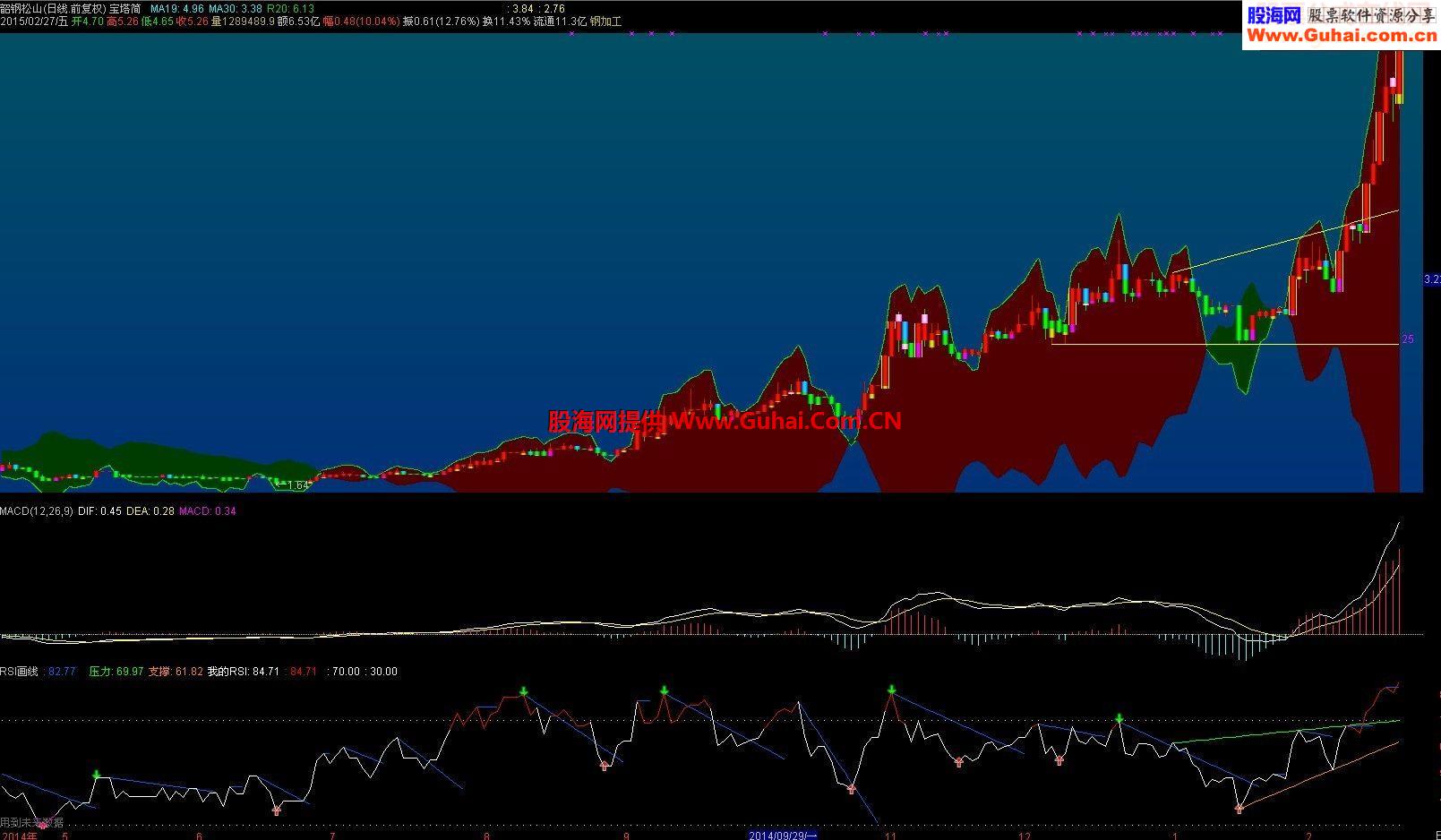Viewport: 1441px width, 840px height.
Task: Click the red 84.71 value
Action: click(304, 672)
